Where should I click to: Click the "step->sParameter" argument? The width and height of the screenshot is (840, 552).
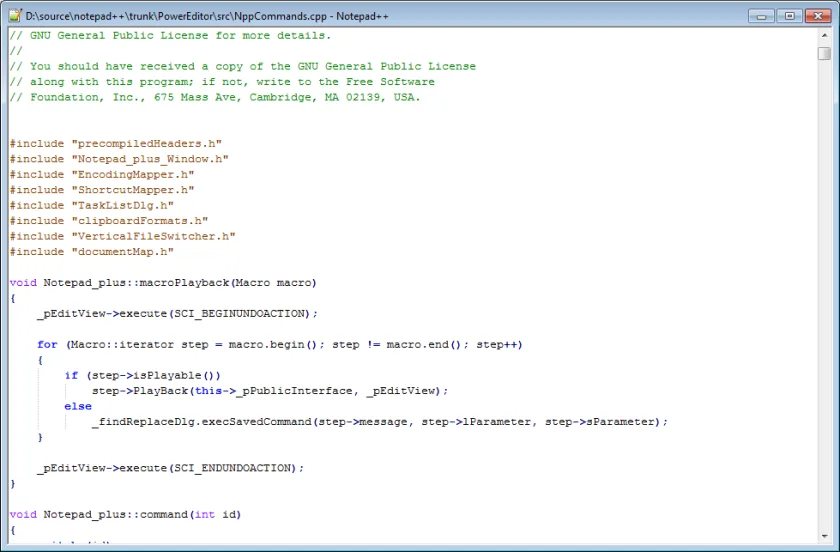(599, 422)
